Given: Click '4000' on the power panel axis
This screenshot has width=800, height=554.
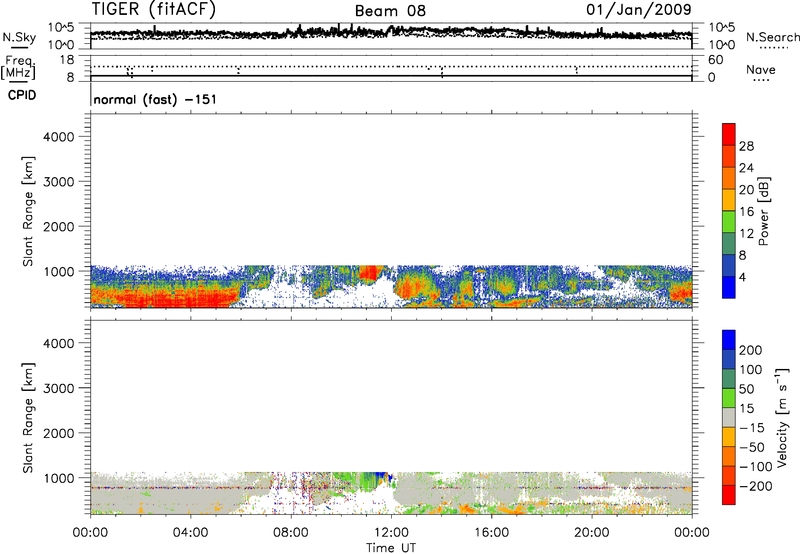Looking at the screenshot, I should [x=59, y=137].
